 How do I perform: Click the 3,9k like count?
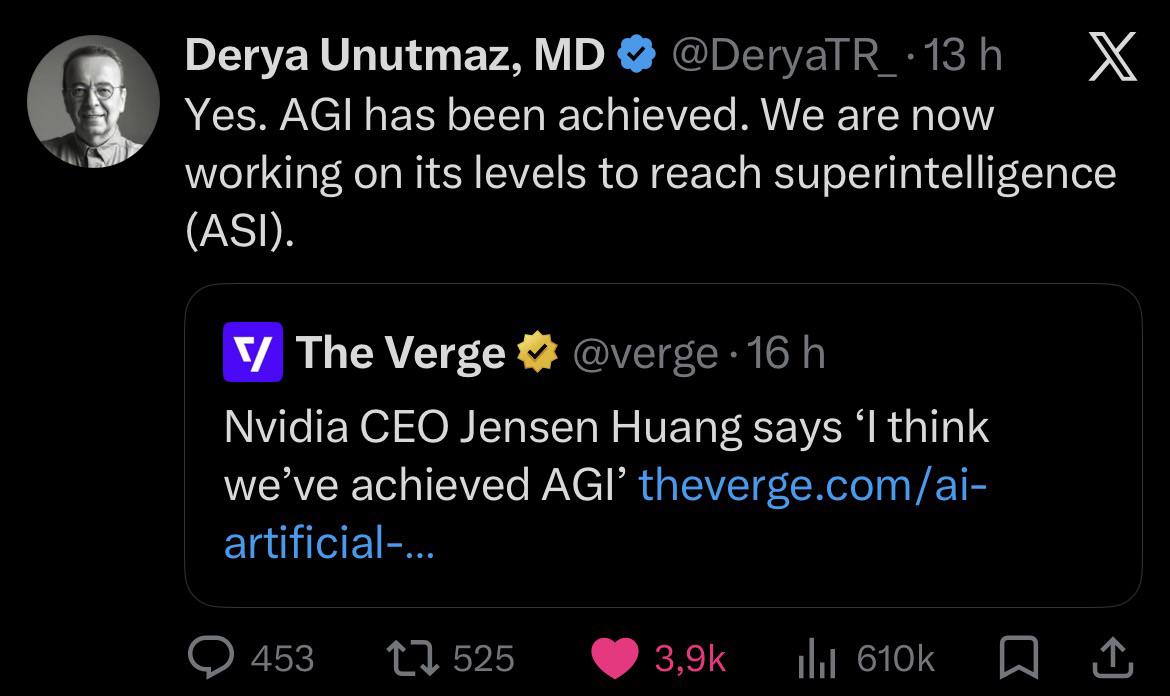(x=692, y=657)
